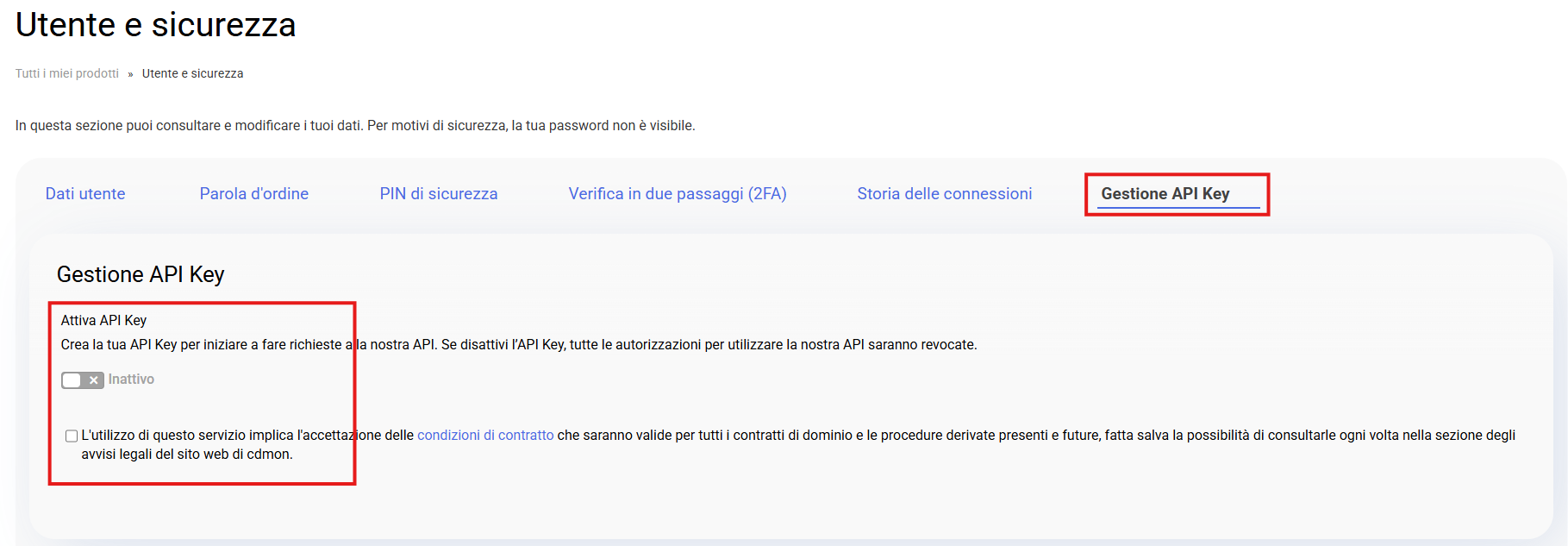
Task: Navigate to Tutti i miei prodotti breadcrumb
Action: coord(67,74)
